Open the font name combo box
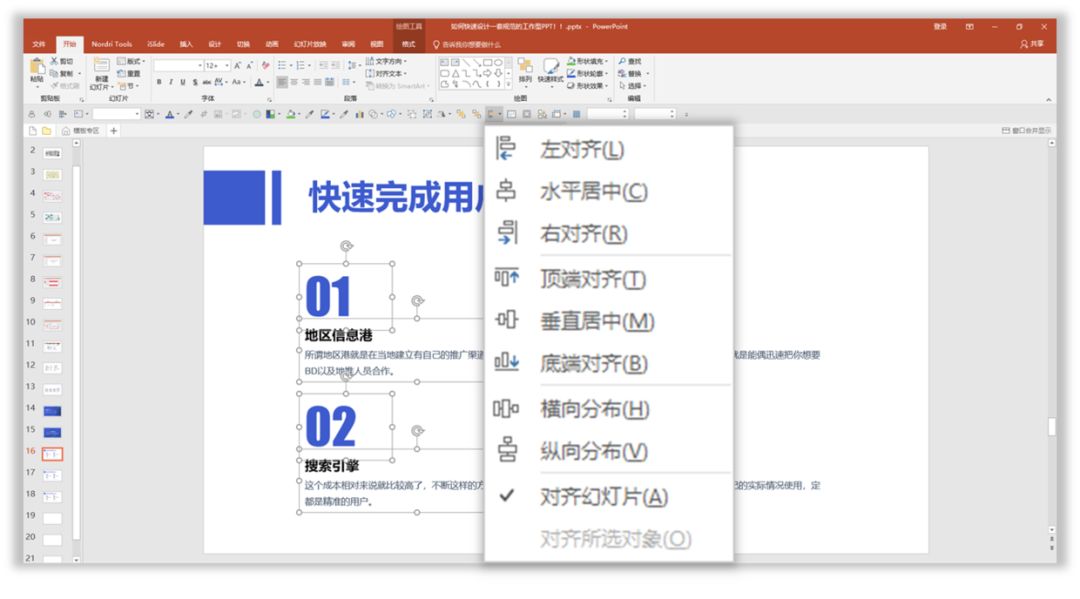Image resolution: width=1080 pixels, height=599 pixels. 178,65
